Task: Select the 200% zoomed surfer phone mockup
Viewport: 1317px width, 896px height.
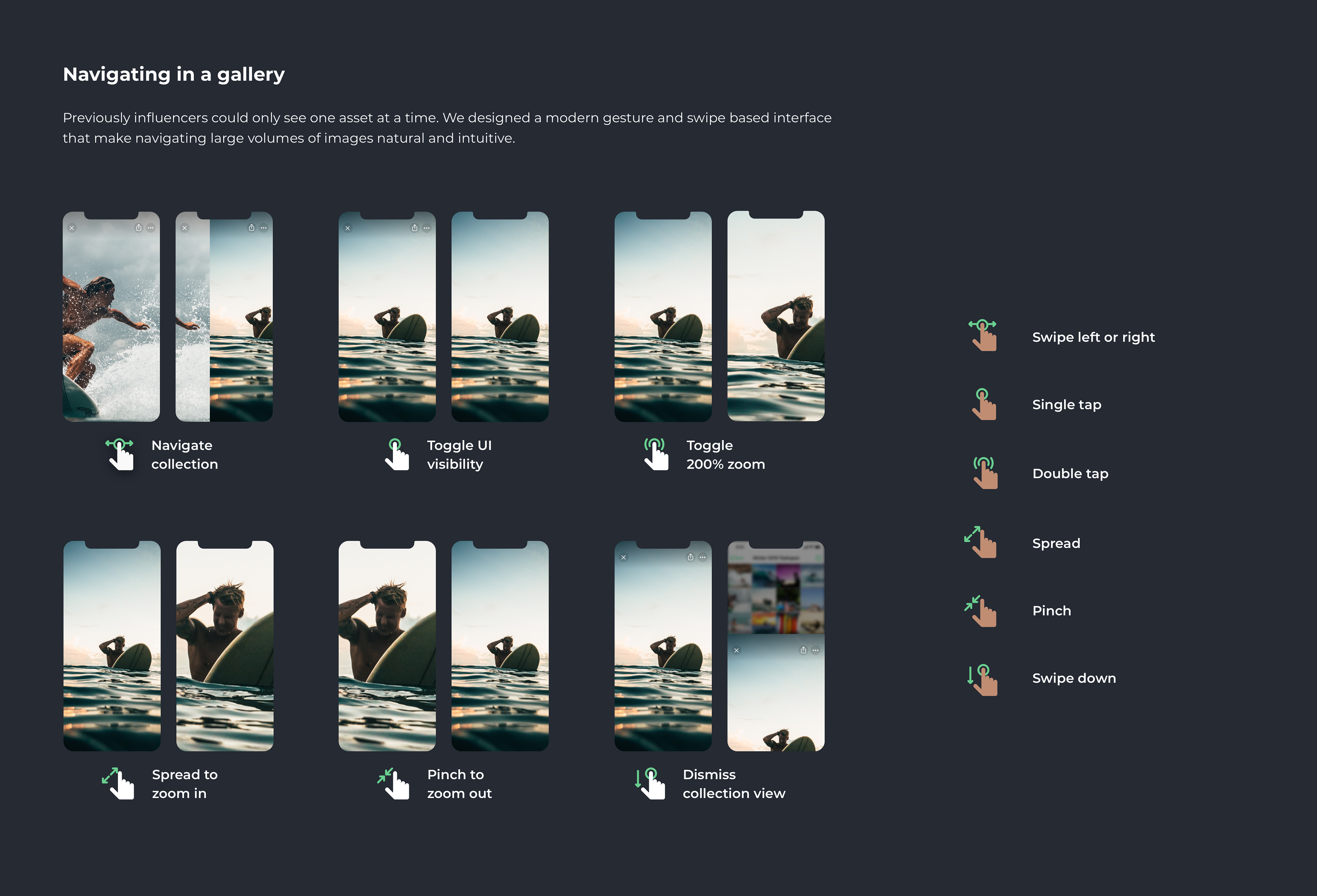Action: (x=775, y=316)
